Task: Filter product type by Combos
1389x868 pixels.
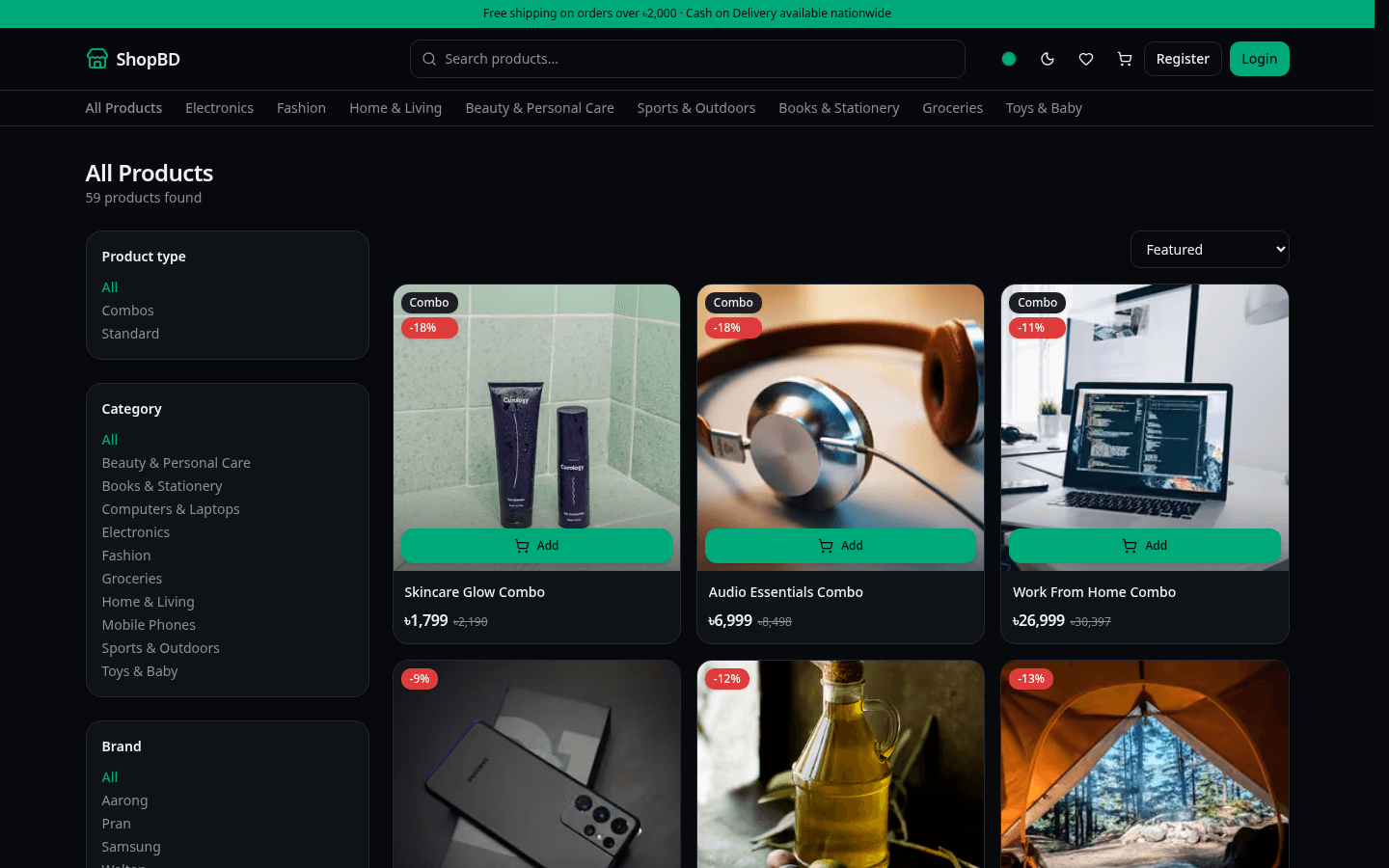Action: pyautogui.click(x=127, y=311)
